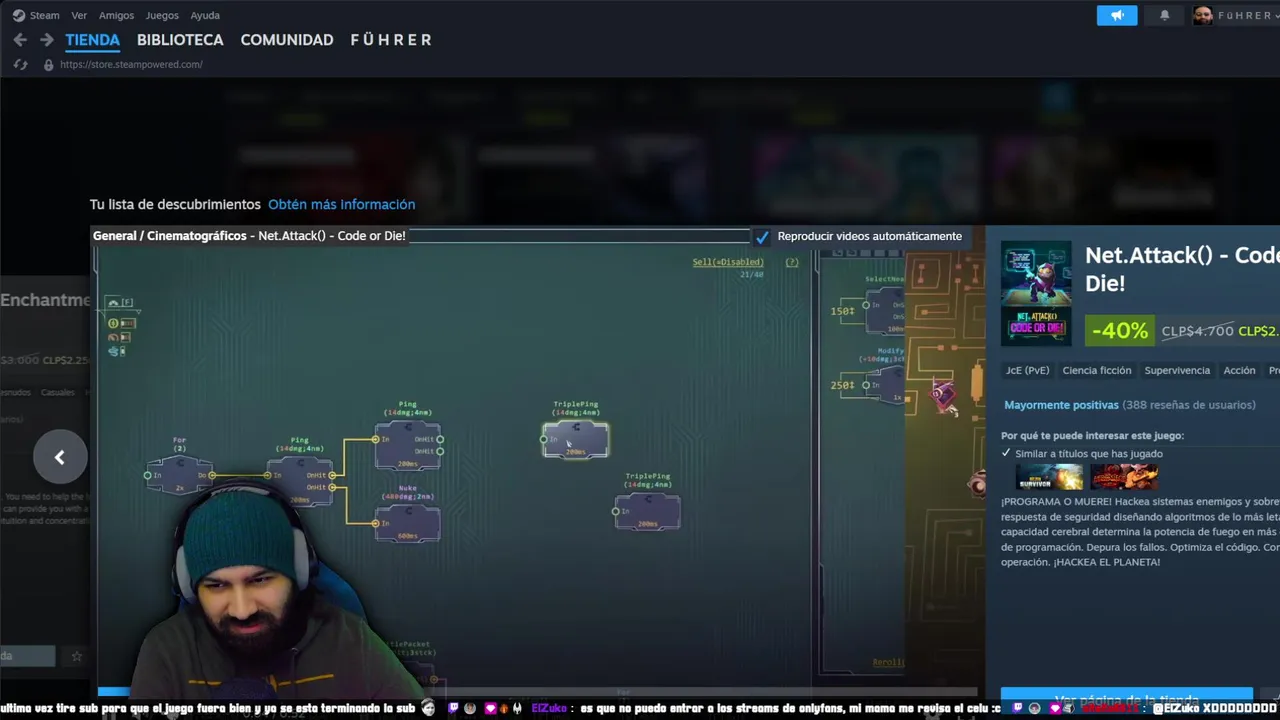The image size is (1280, 720).
Task: Select the JcE (PvE) tag
Action: click(1027, 370)
